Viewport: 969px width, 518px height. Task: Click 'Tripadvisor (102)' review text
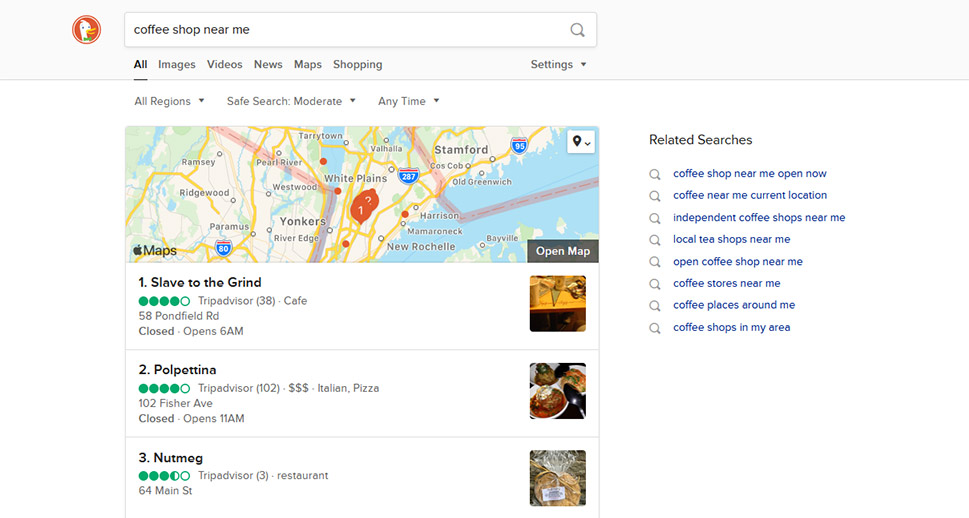pyautogui.click(x=239, y=388)
